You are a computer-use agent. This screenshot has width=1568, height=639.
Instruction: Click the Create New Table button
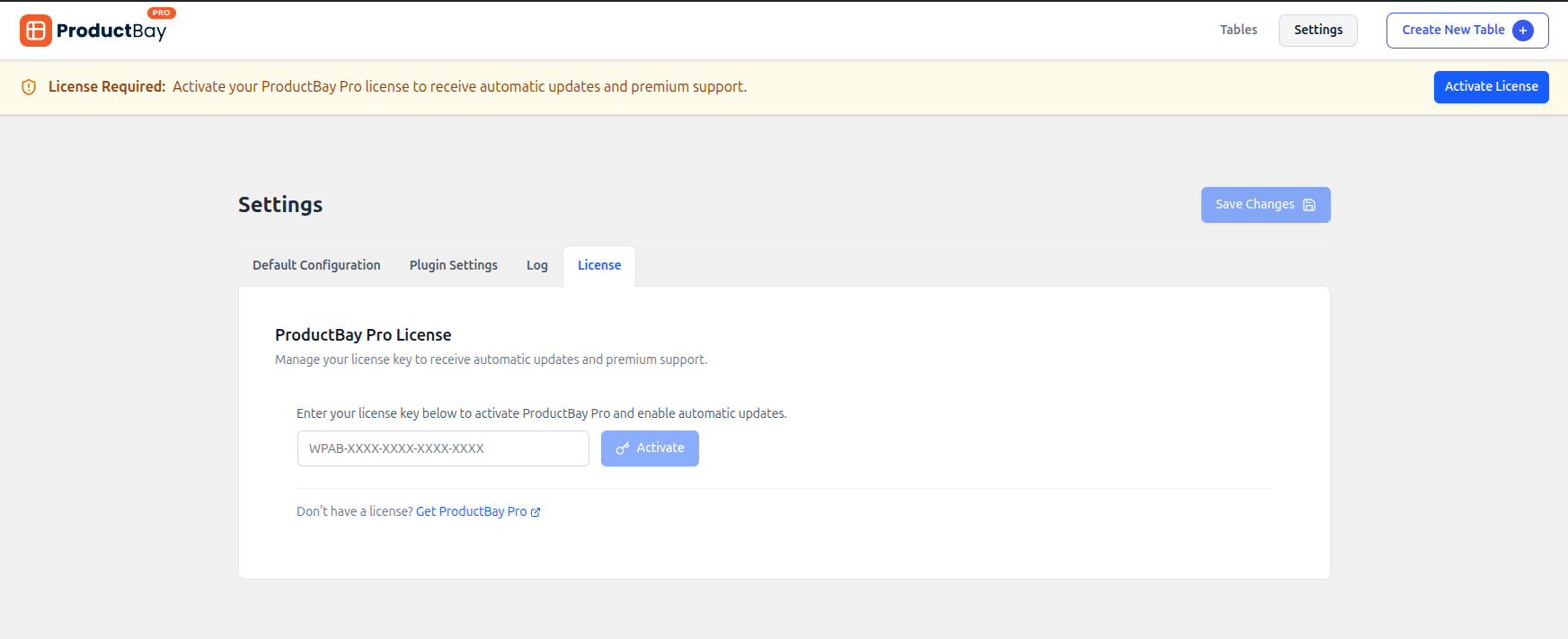pyautogui.click(x=1467, y=31)
